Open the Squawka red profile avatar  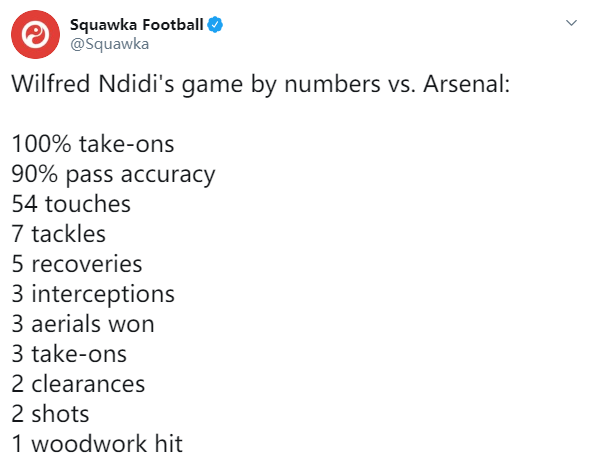click(x=35, y=35)
